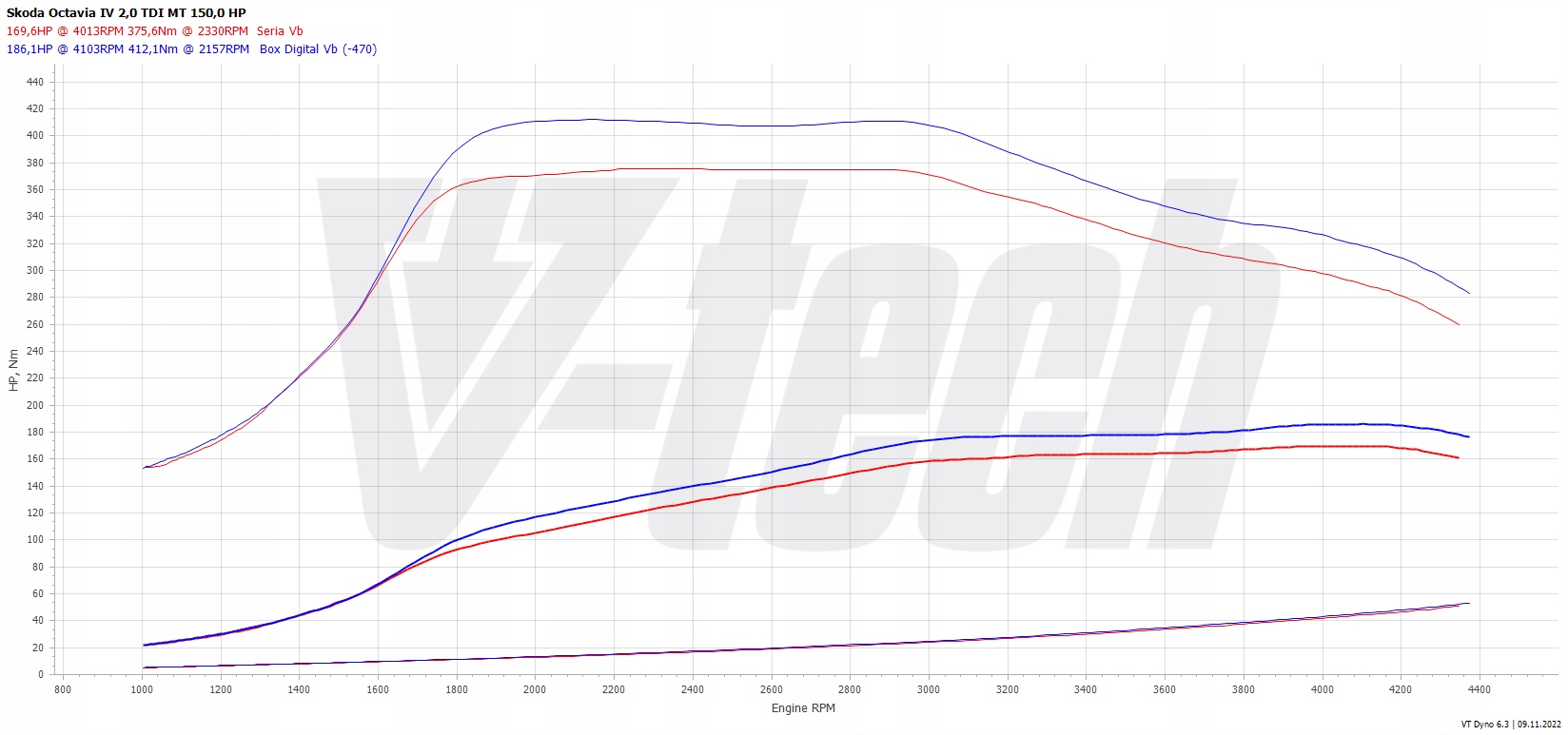This screenshot has width=1568, height=735.
Task: Click the 160 value on the vertical axis
Action: [35, 459]
